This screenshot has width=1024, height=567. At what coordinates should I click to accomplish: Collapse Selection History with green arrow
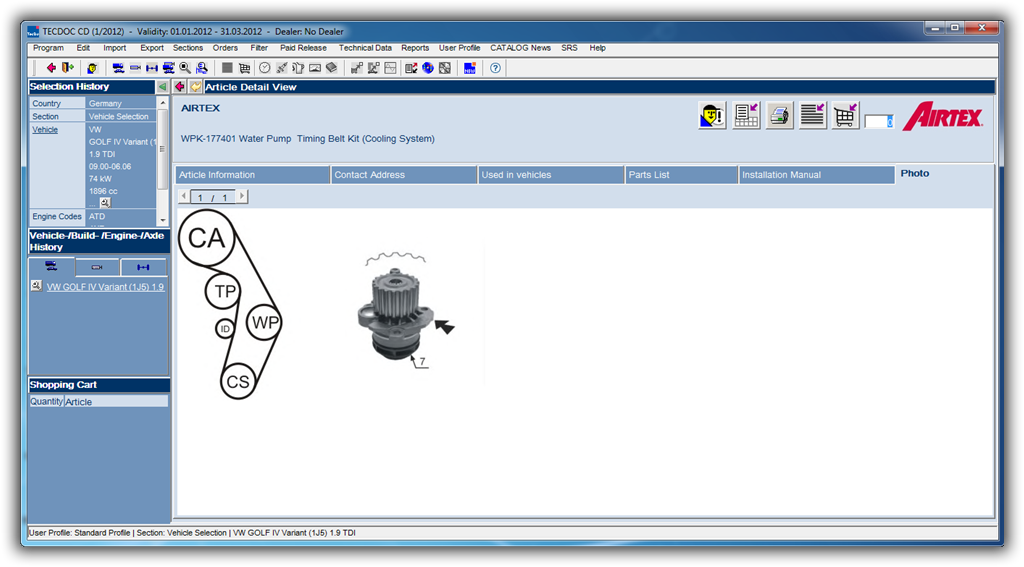[x=162, y=87]
